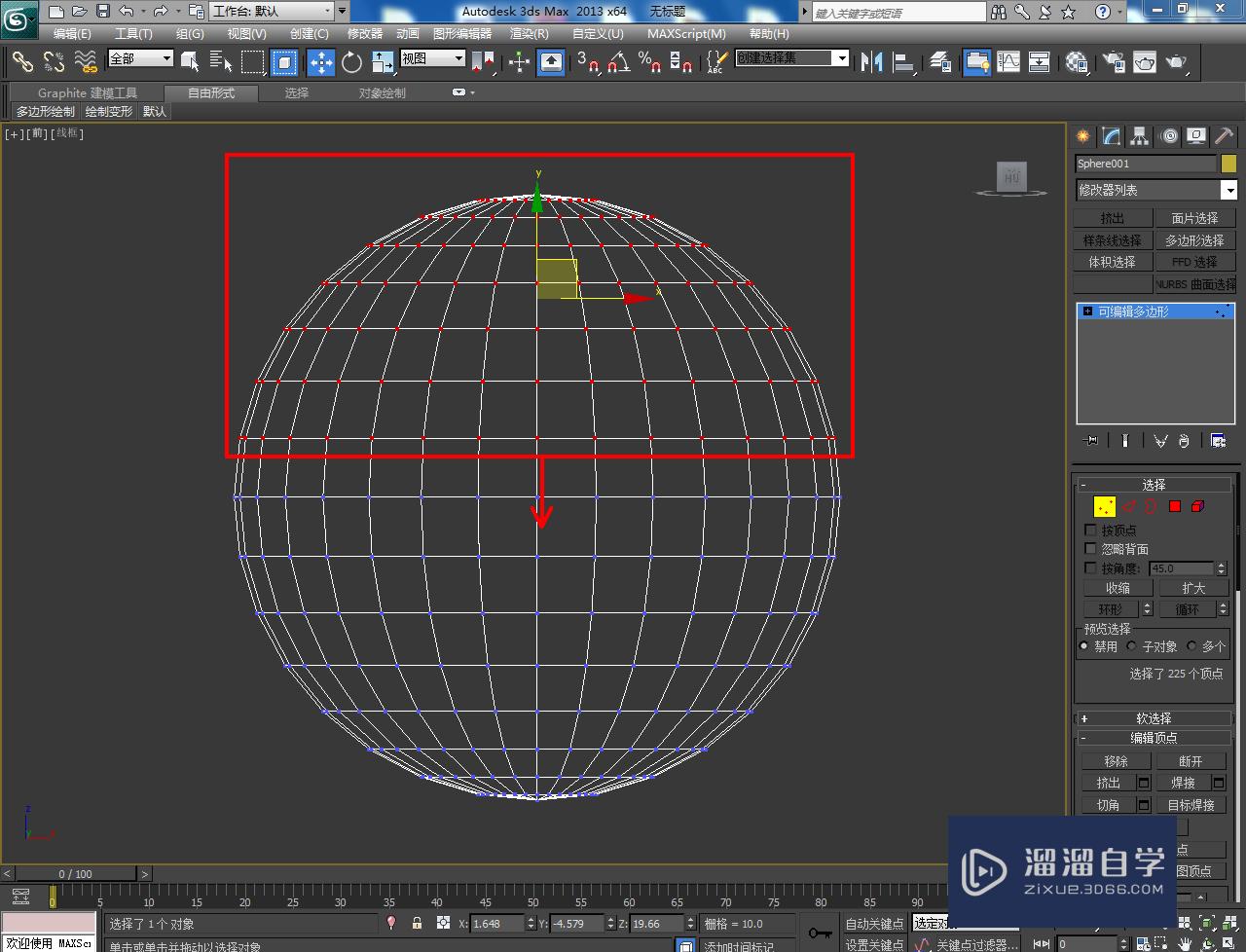Toggle Percent Snap icon
Viewport: 1246px width, 952px height.
649,62
